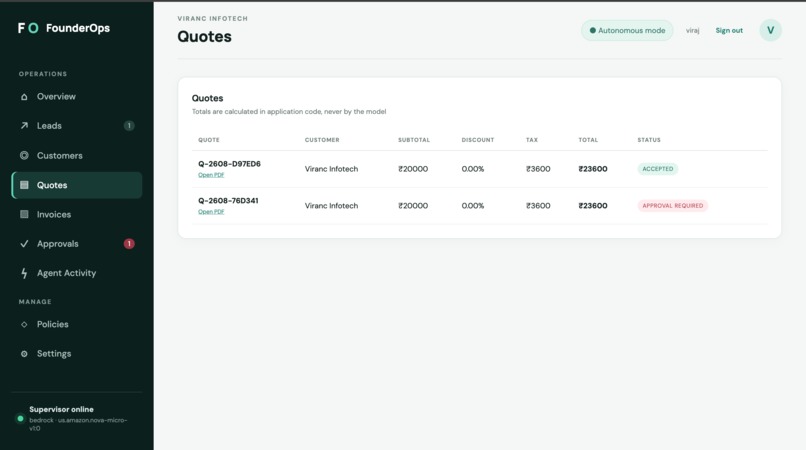
Task: Open Settings from the sidebar
Action: [77, 354]
